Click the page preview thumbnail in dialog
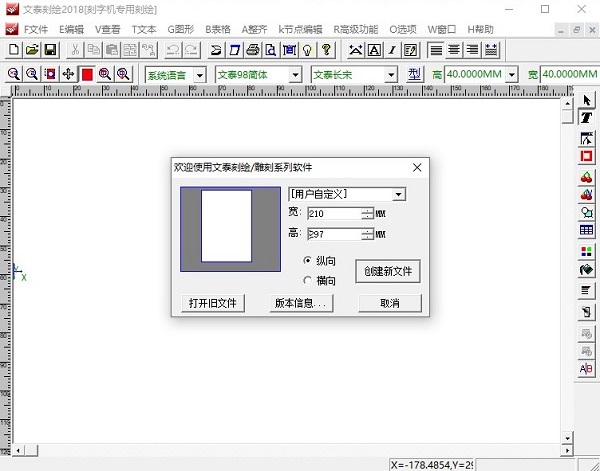 (x=230, y=229)
